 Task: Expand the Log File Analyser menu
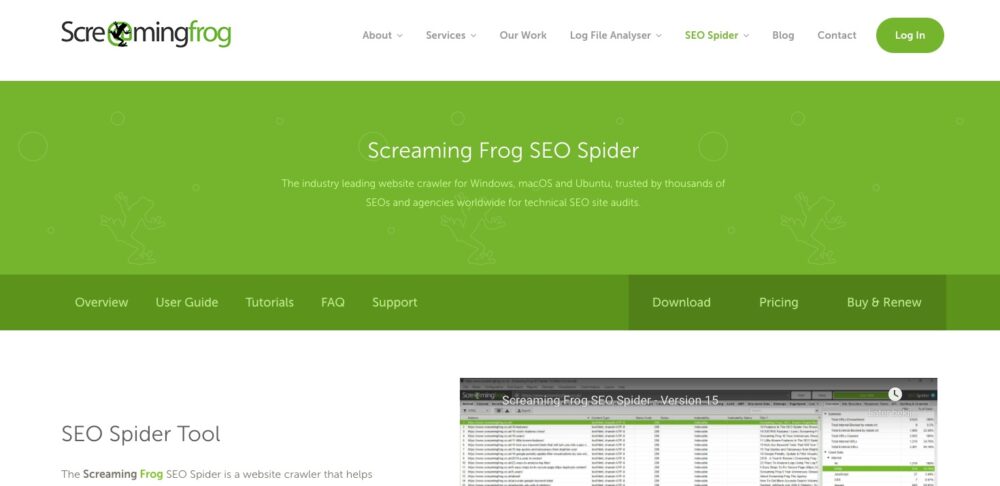tap(615, 35)
